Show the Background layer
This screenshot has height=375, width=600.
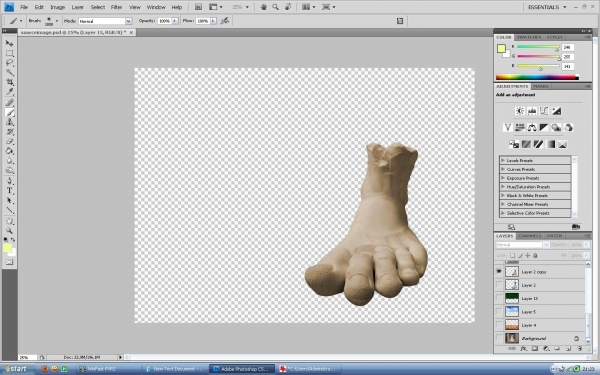click(499, 338)
